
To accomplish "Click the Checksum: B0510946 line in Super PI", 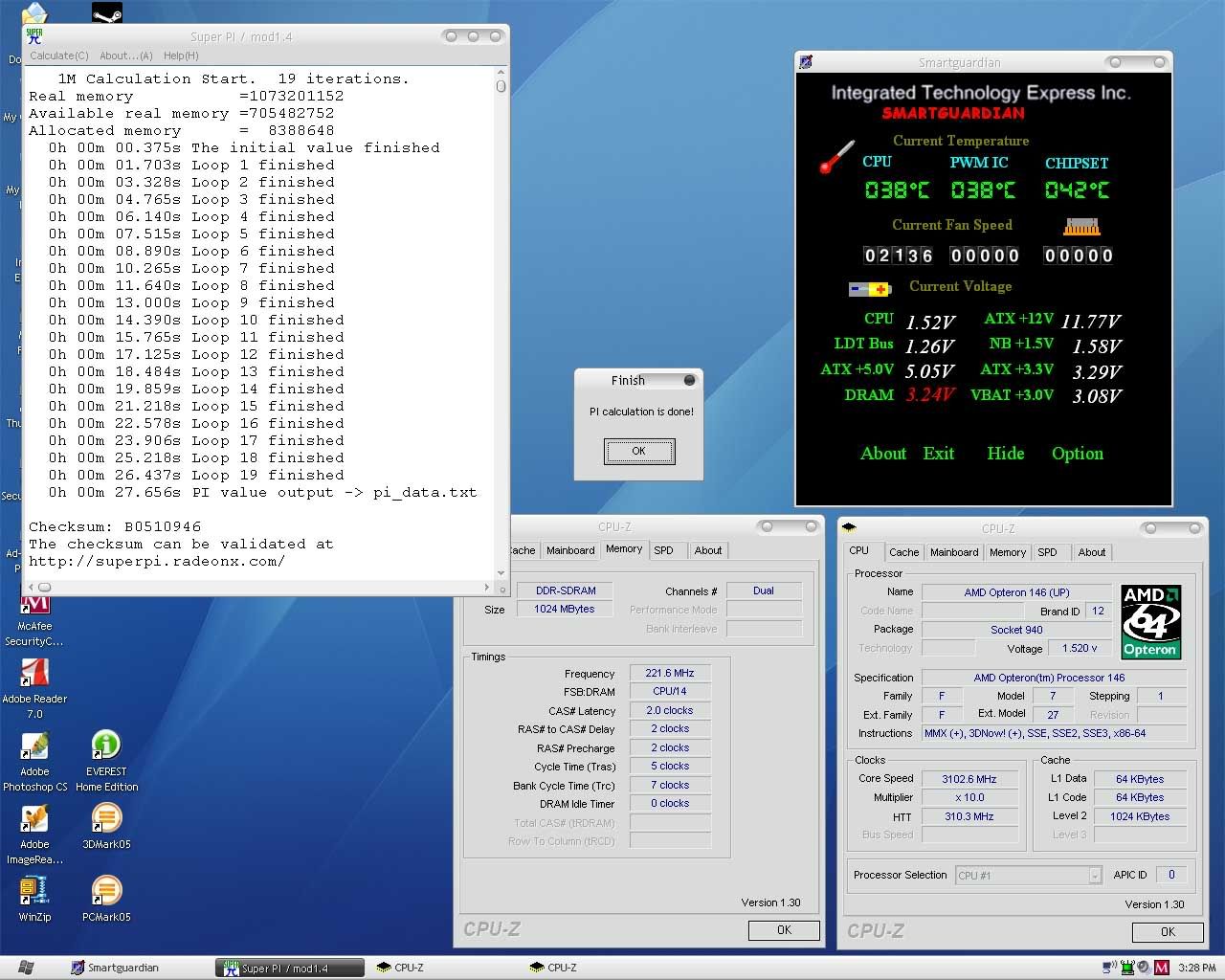I will coord(115,526).
